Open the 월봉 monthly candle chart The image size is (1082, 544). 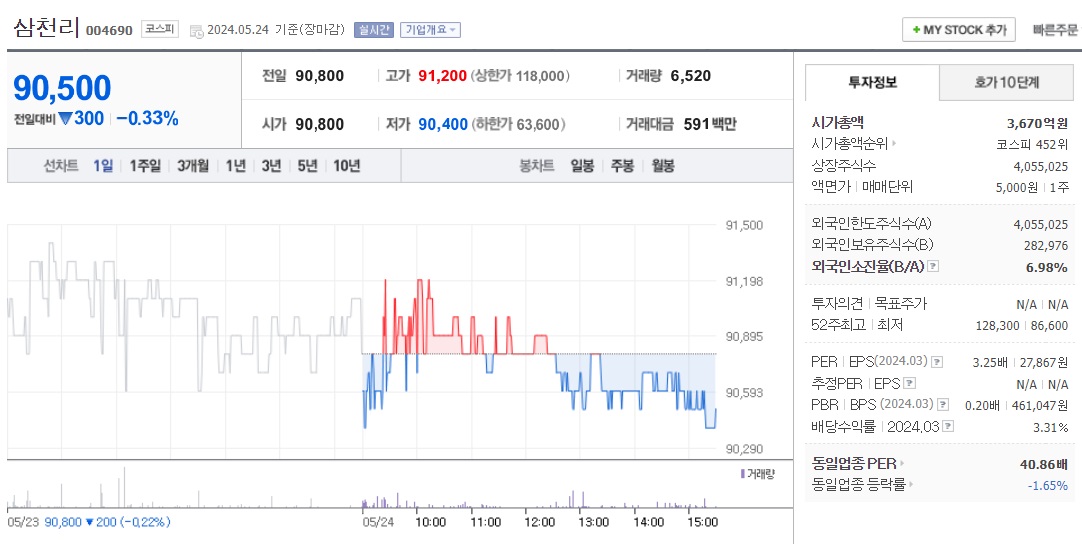pyautogui.click(x=663, y=166)
